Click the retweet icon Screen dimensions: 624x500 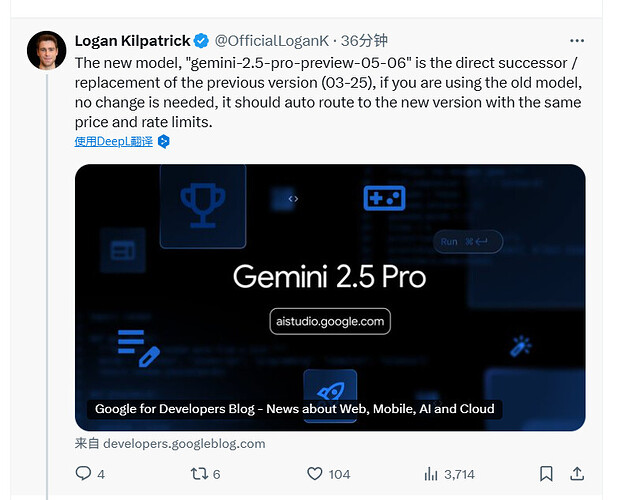199,474
